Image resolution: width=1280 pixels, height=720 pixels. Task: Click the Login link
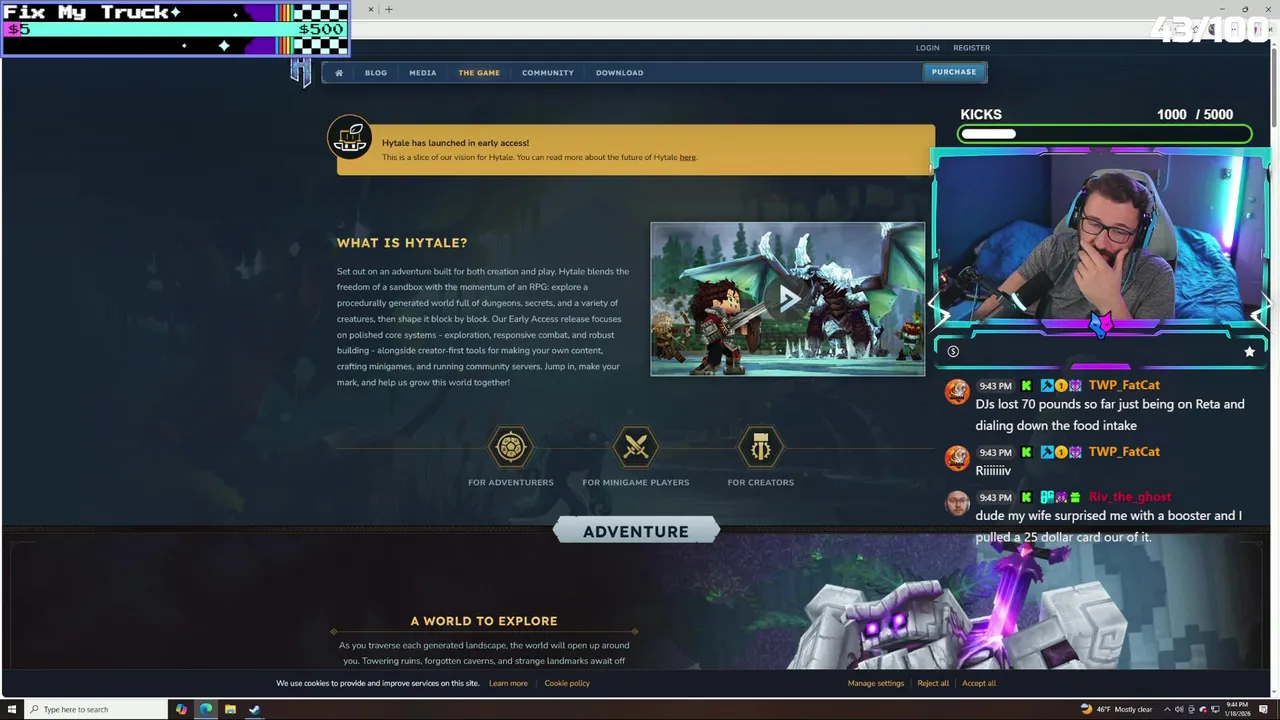[x=927, y=47]
